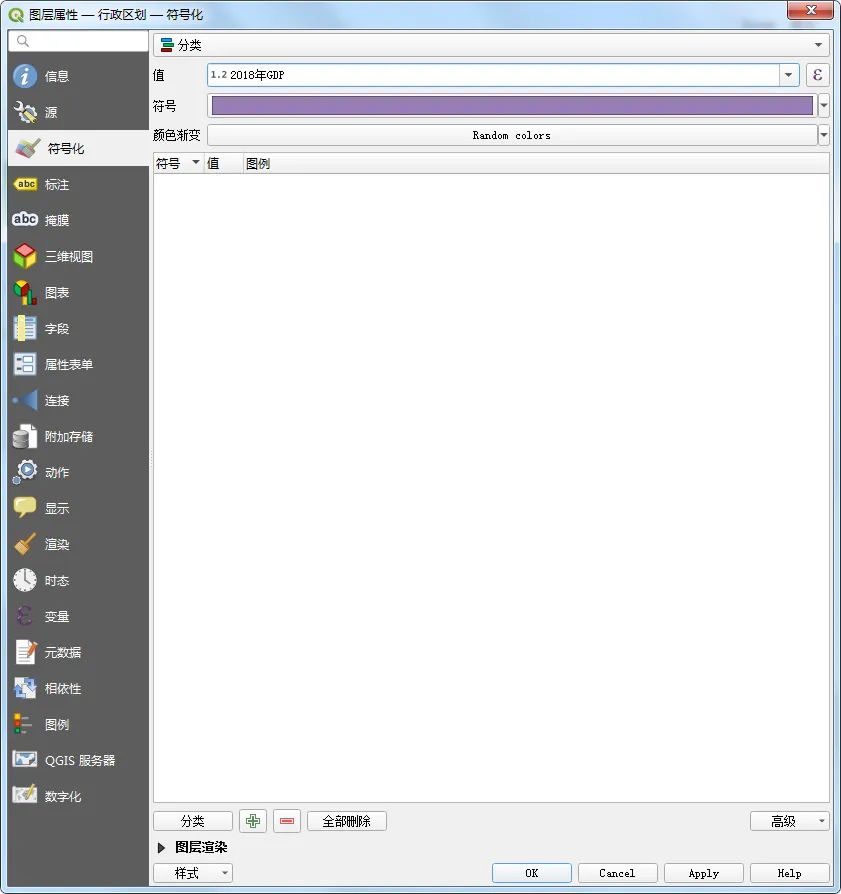The image size is (841, 894).
Task: Click the sidebar search field
Action: click(x=78, y=41)
